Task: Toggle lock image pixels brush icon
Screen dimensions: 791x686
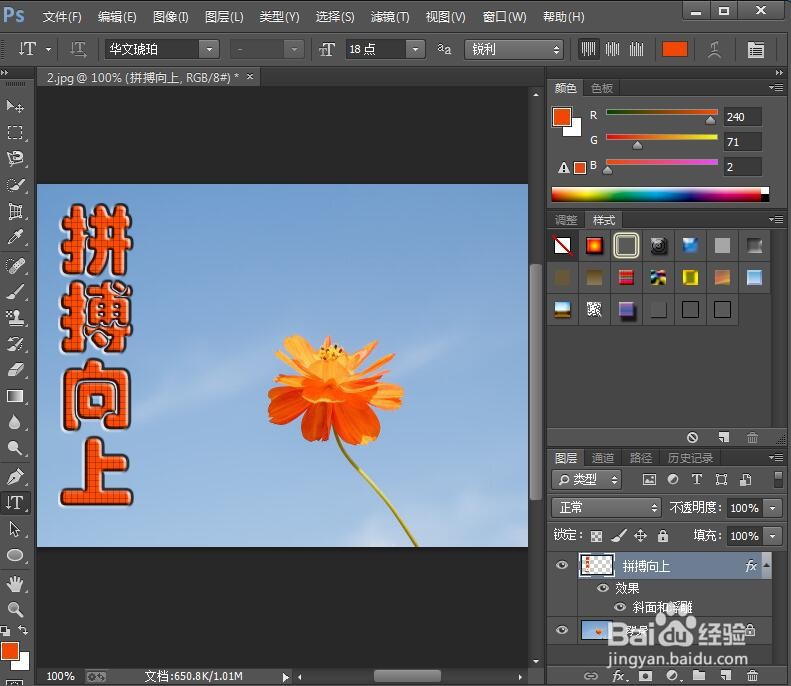Action: point(618,536)
